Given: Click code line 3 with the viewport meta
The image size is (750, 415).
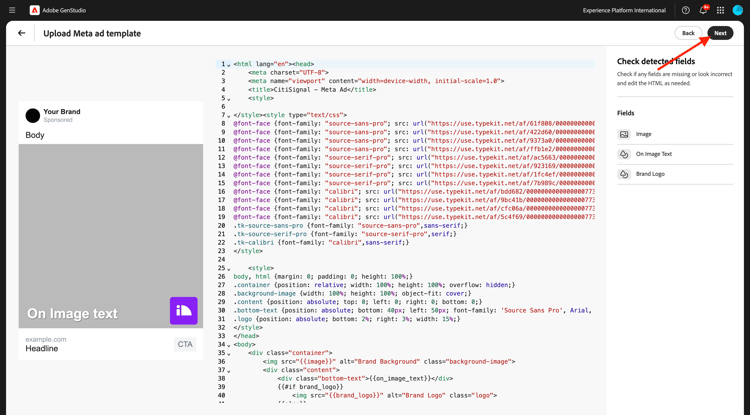Looking at the screenshot, I should pyautogui.click(x=376, y=81).
